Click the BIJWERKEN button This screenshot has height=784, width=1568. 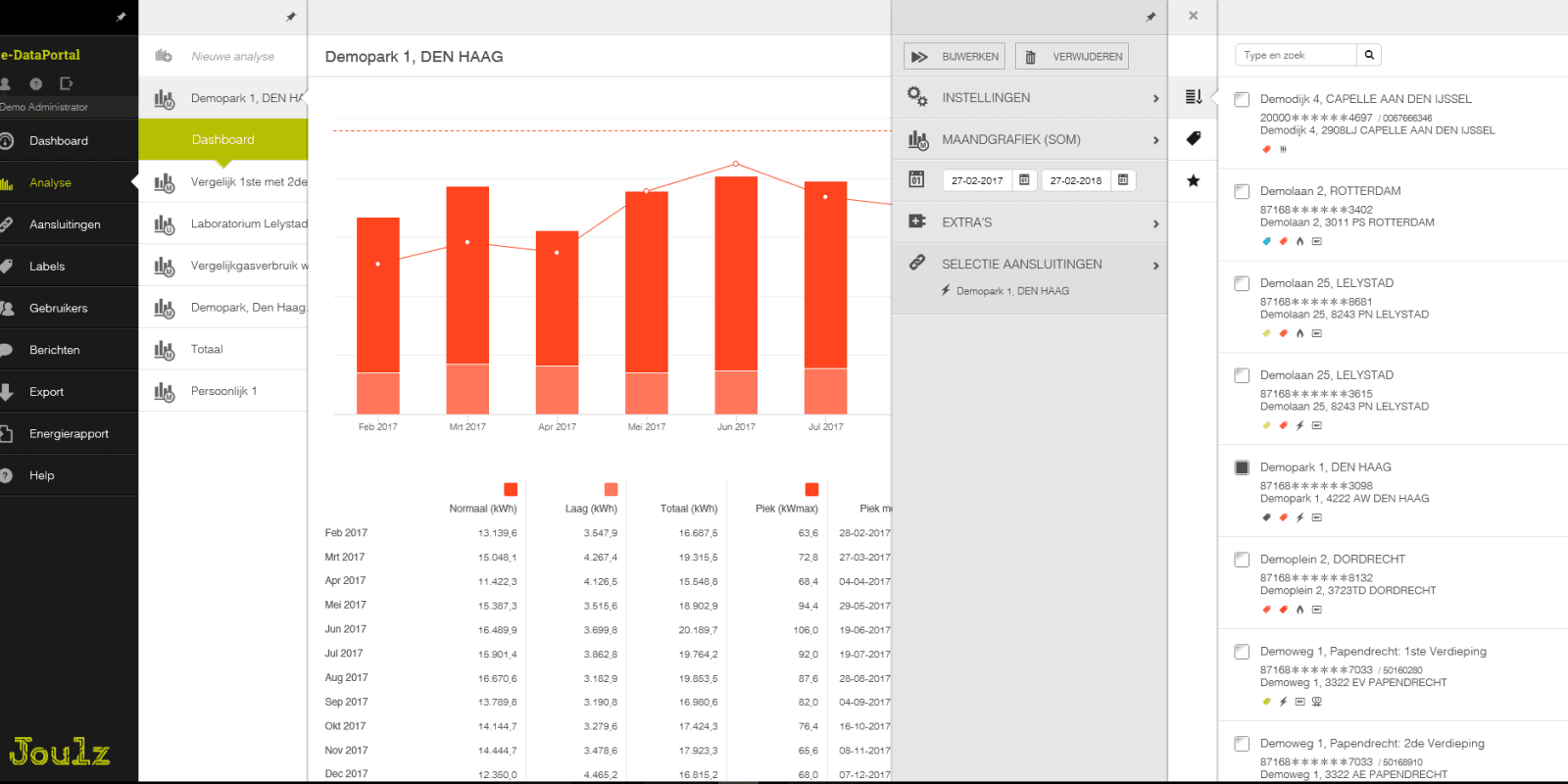pos(955,57)
